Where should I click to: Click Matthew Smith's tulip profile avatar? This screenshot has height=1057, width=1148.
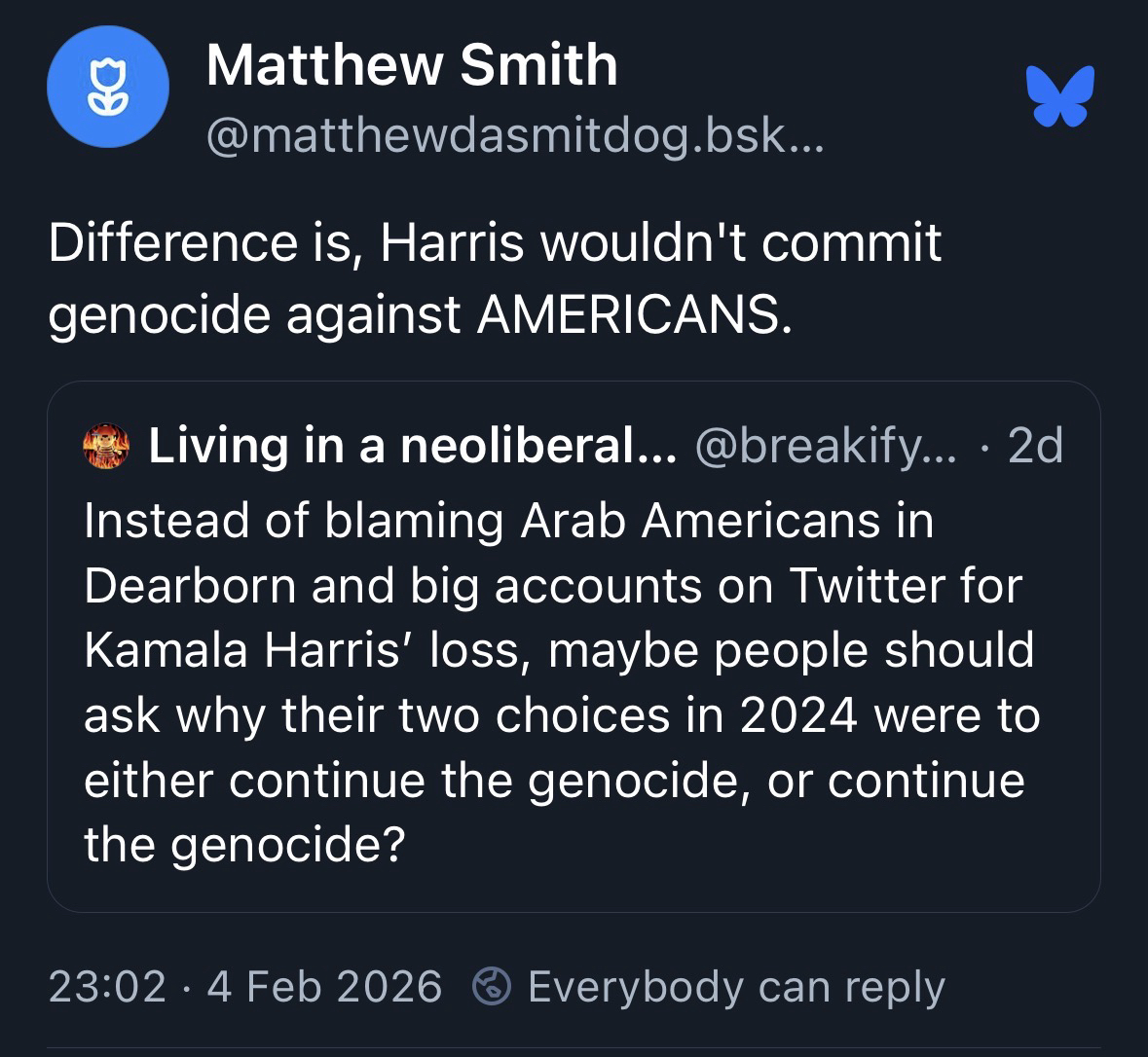[x=107, y=88]
